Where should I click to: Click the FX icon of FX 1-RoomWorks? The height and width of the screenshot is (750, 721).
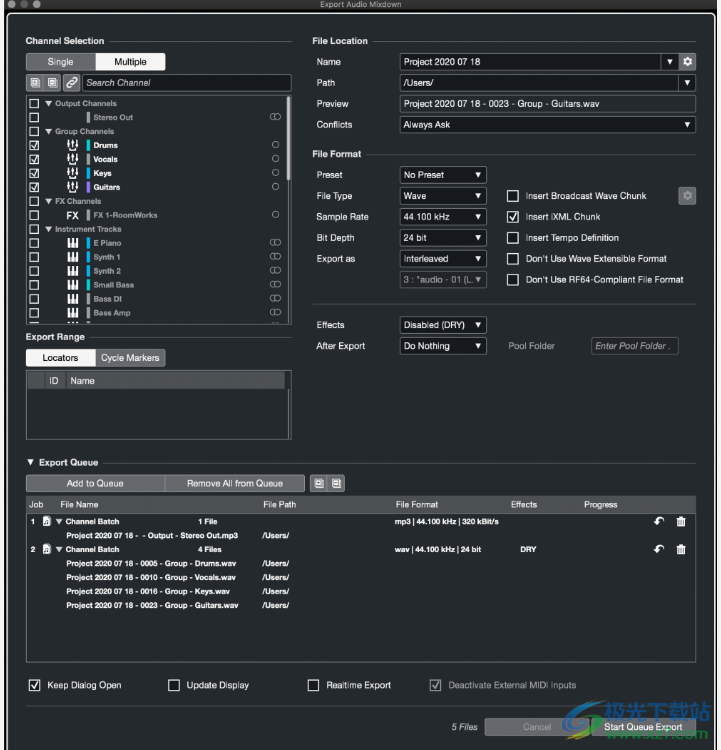(x=72, y=215)
